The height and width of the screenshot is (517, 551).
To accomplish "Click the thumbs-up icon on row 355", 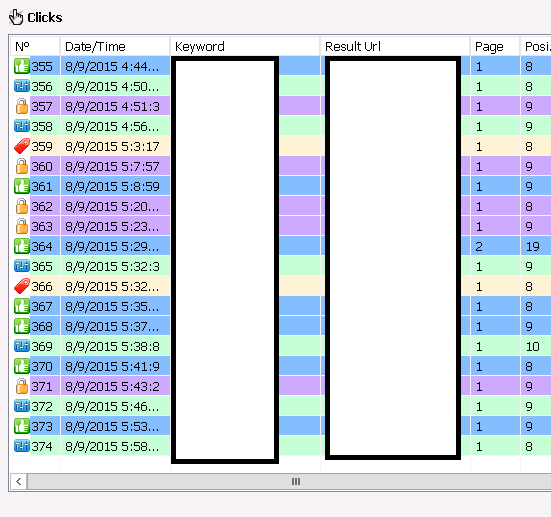I will coord(21,66).
